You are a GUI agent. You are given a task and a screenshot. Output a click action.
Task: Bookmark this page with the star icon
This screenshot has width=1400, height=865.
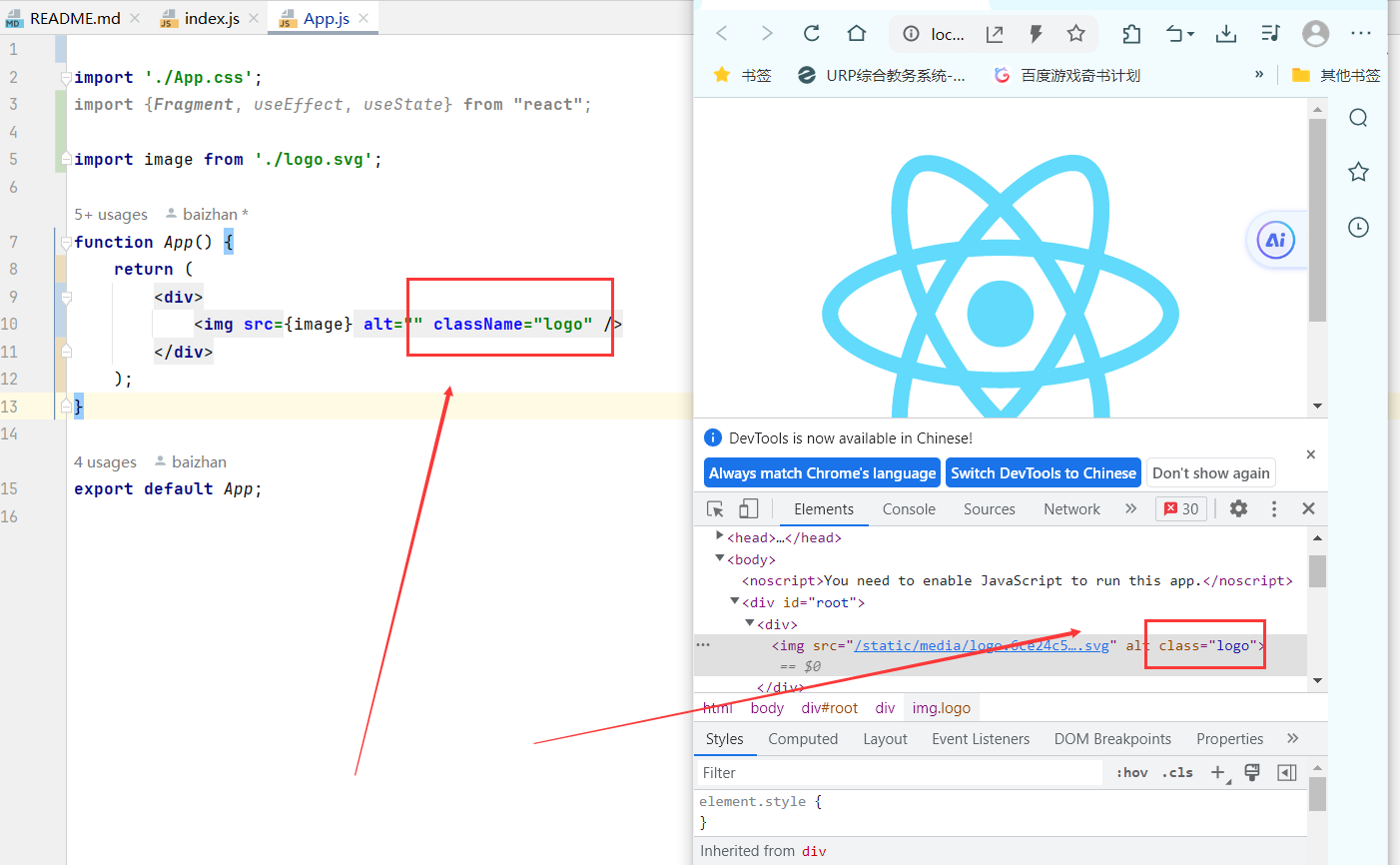click(x=1075, y=34)
